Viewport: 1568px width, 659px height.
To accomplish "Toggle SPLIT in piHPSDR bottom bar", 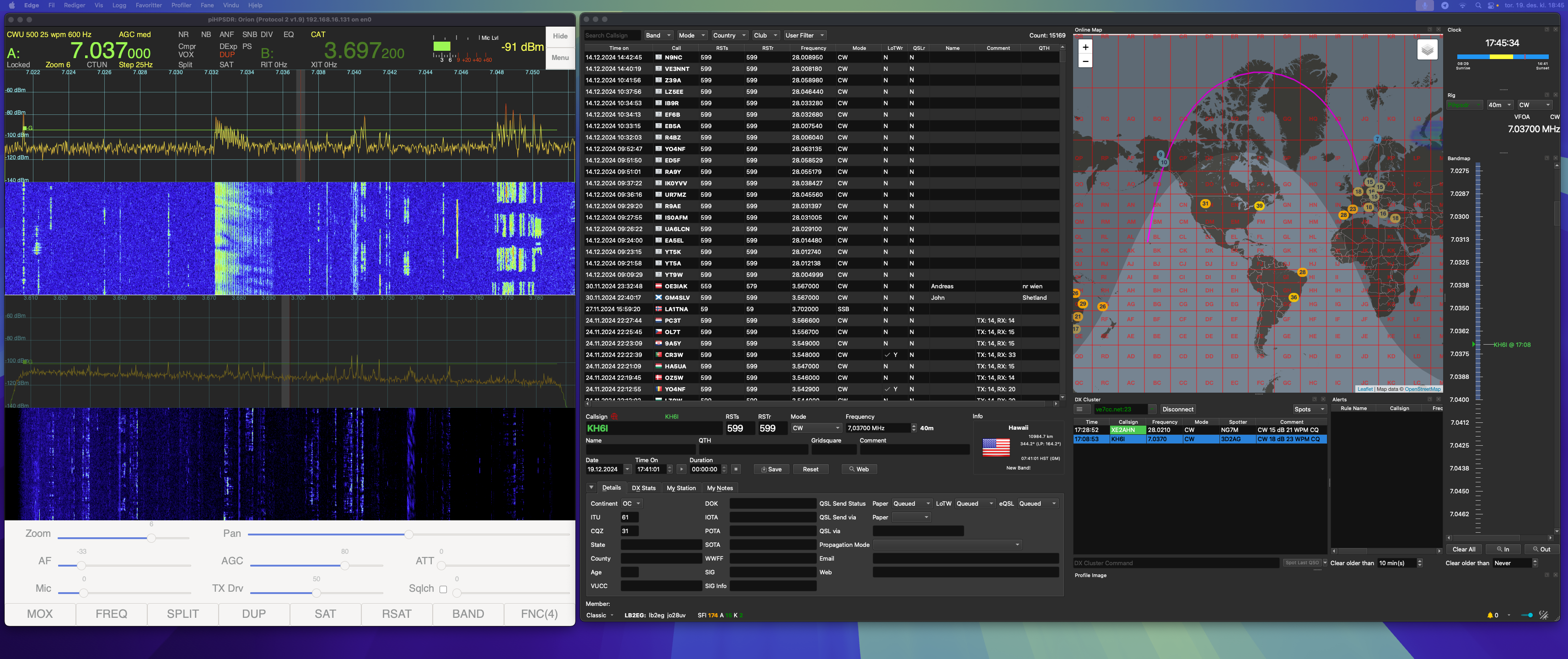I will [x=183, y=614].
